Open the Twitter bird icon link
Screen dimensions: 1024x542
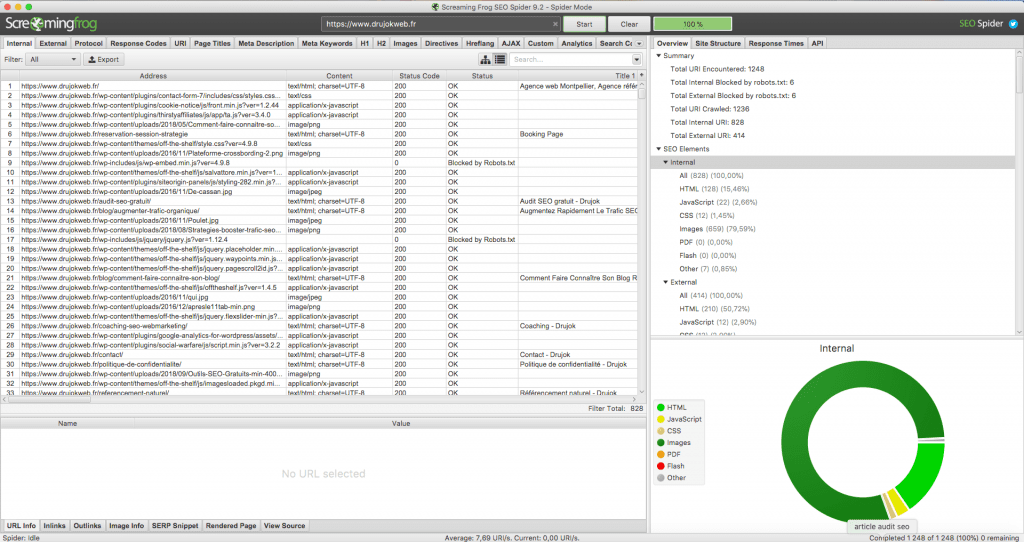coord(1013,24)
